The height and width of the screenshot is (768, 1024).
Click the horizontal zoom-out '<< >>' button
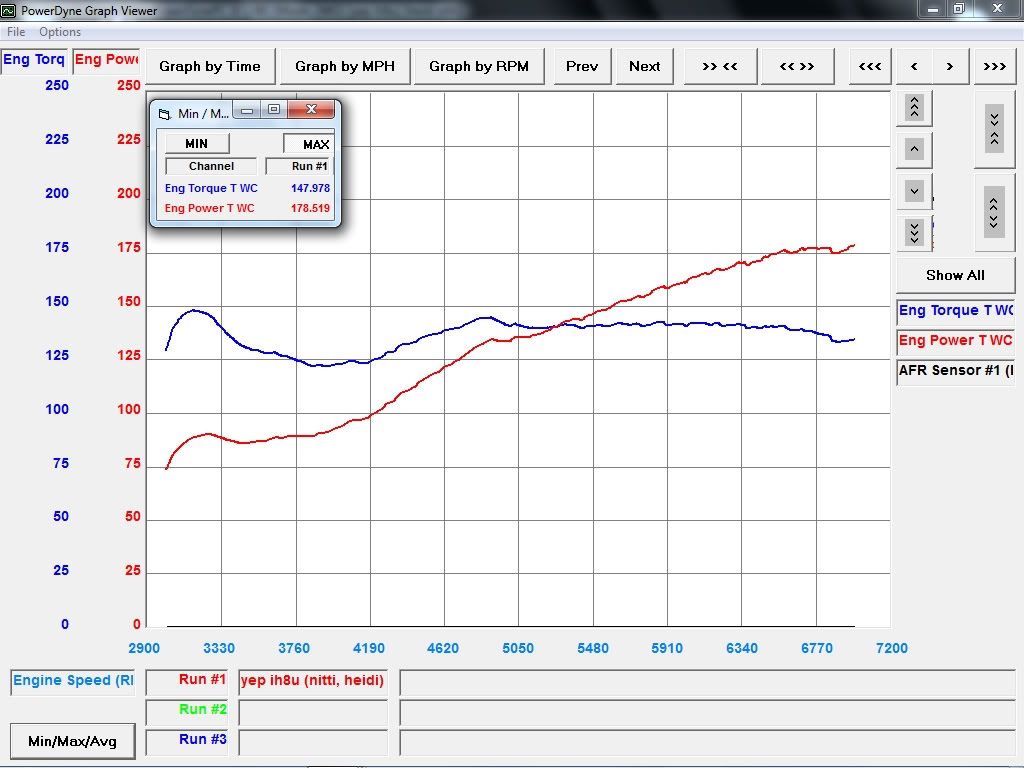797,67
